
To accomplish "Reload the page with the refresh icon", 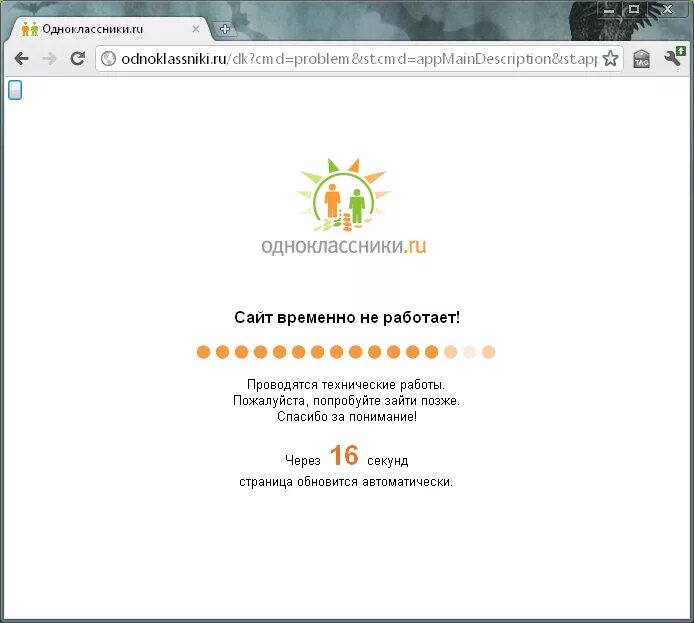I will (78, 58).
